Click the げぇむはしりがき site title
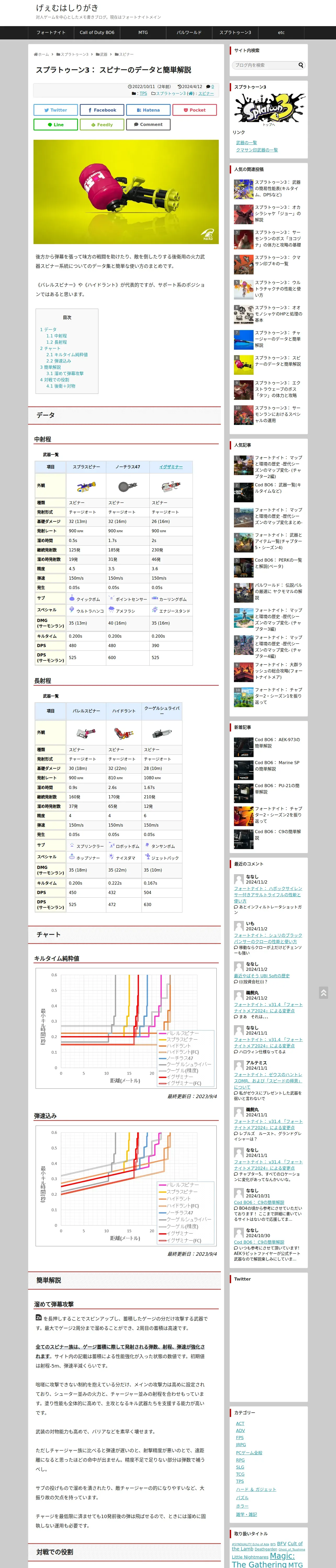This screenshot has height=1568, width=336. point(67,8)
